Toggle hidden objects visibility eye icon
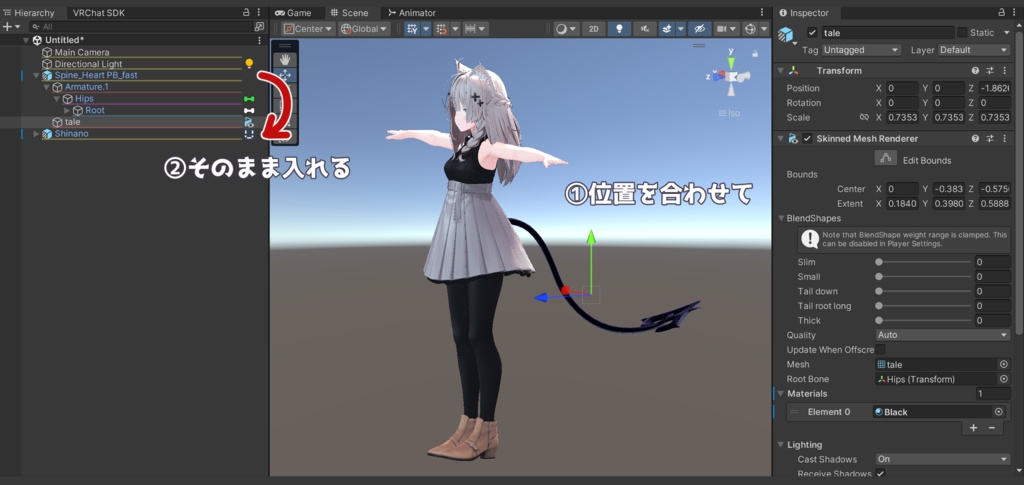 [699, 29]
